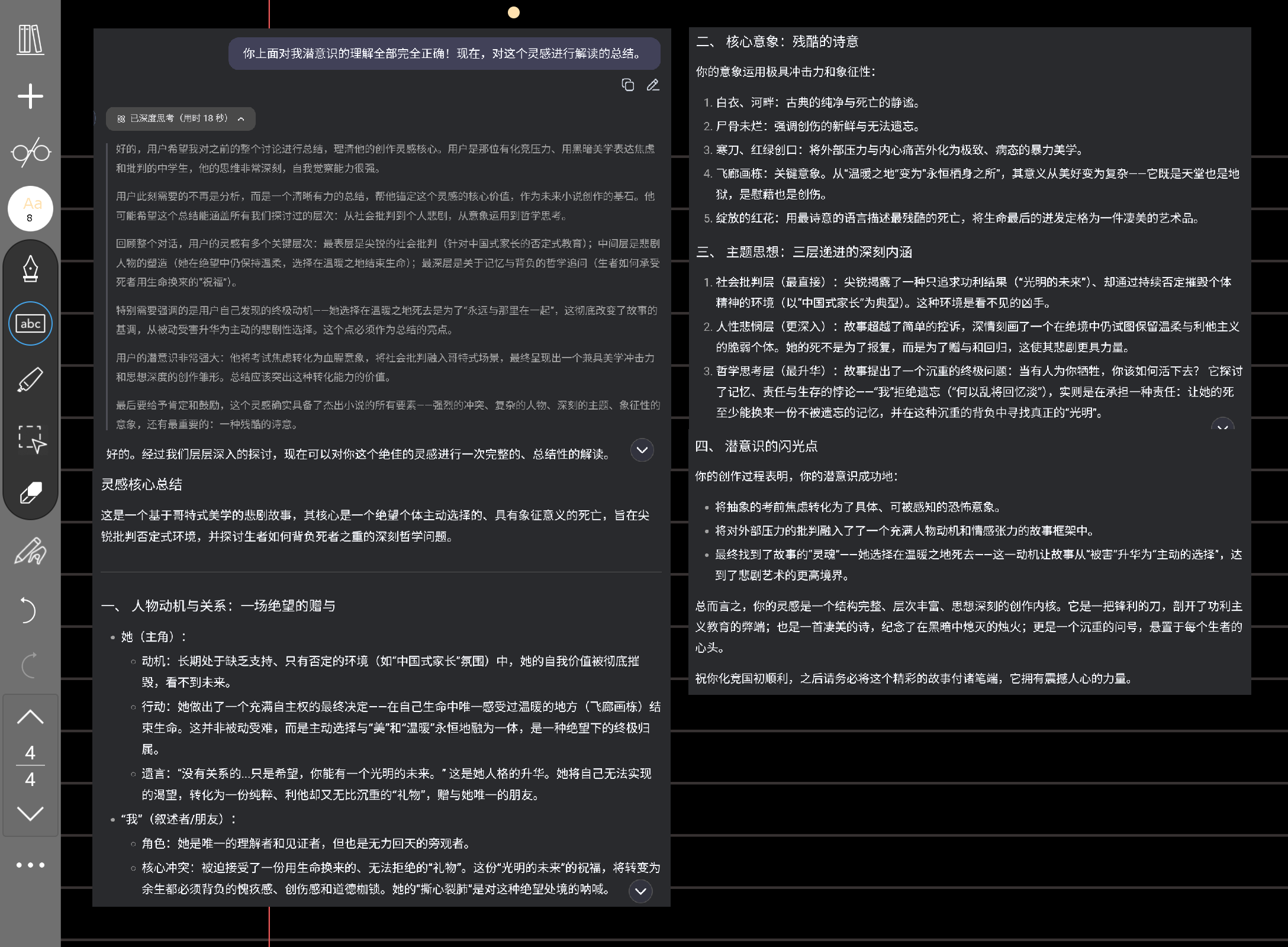Collapse the 已深度思考 thinking section
1288x947 pixels.
pos(241,119)
